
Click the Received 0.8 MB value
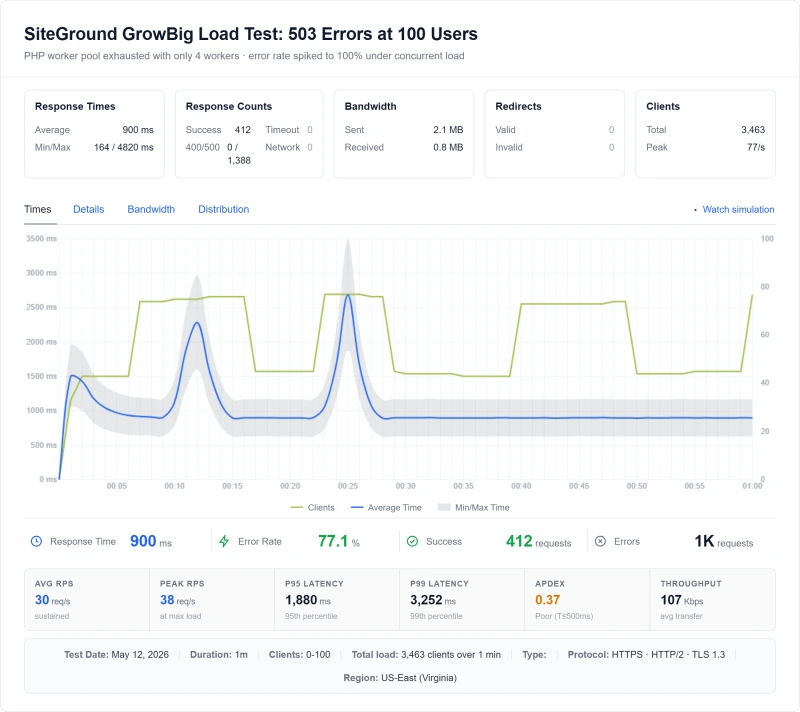[448, 147]
